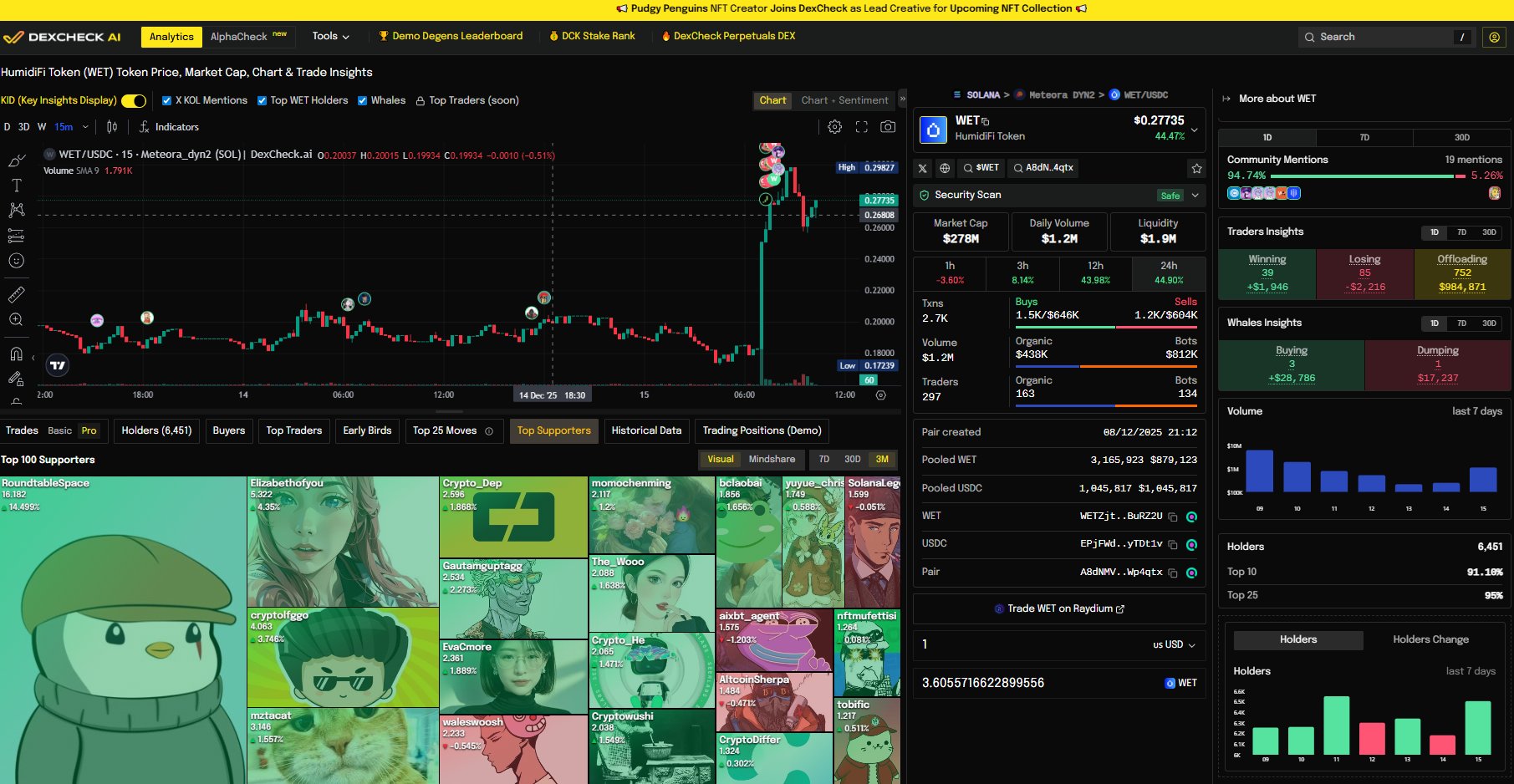Expand the Security Scan section
Image resolution: width=1514 pixels, height=784 pixels.
(1195, 196)
